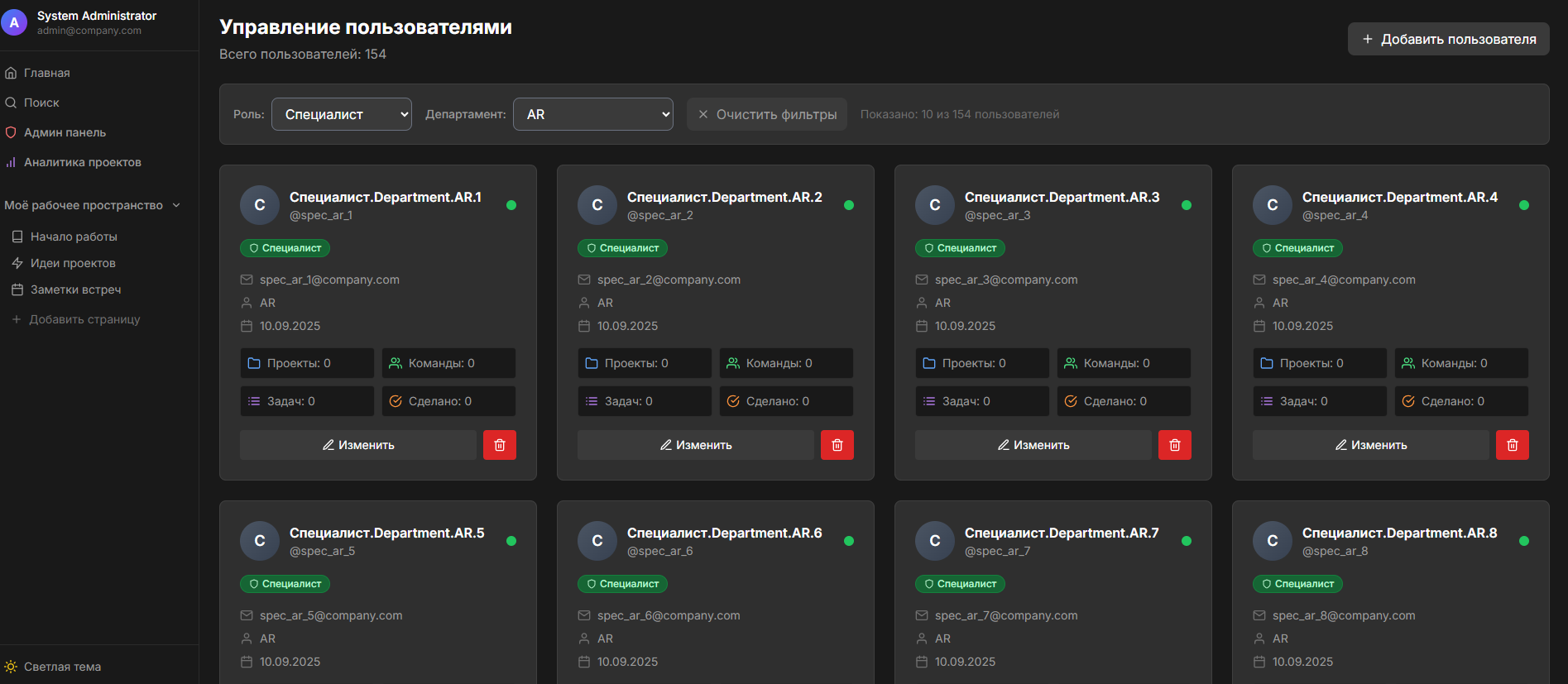This screenshot has height=684, width=1568.
Task: Click the Очистить фильтры button
Action: 767,114
